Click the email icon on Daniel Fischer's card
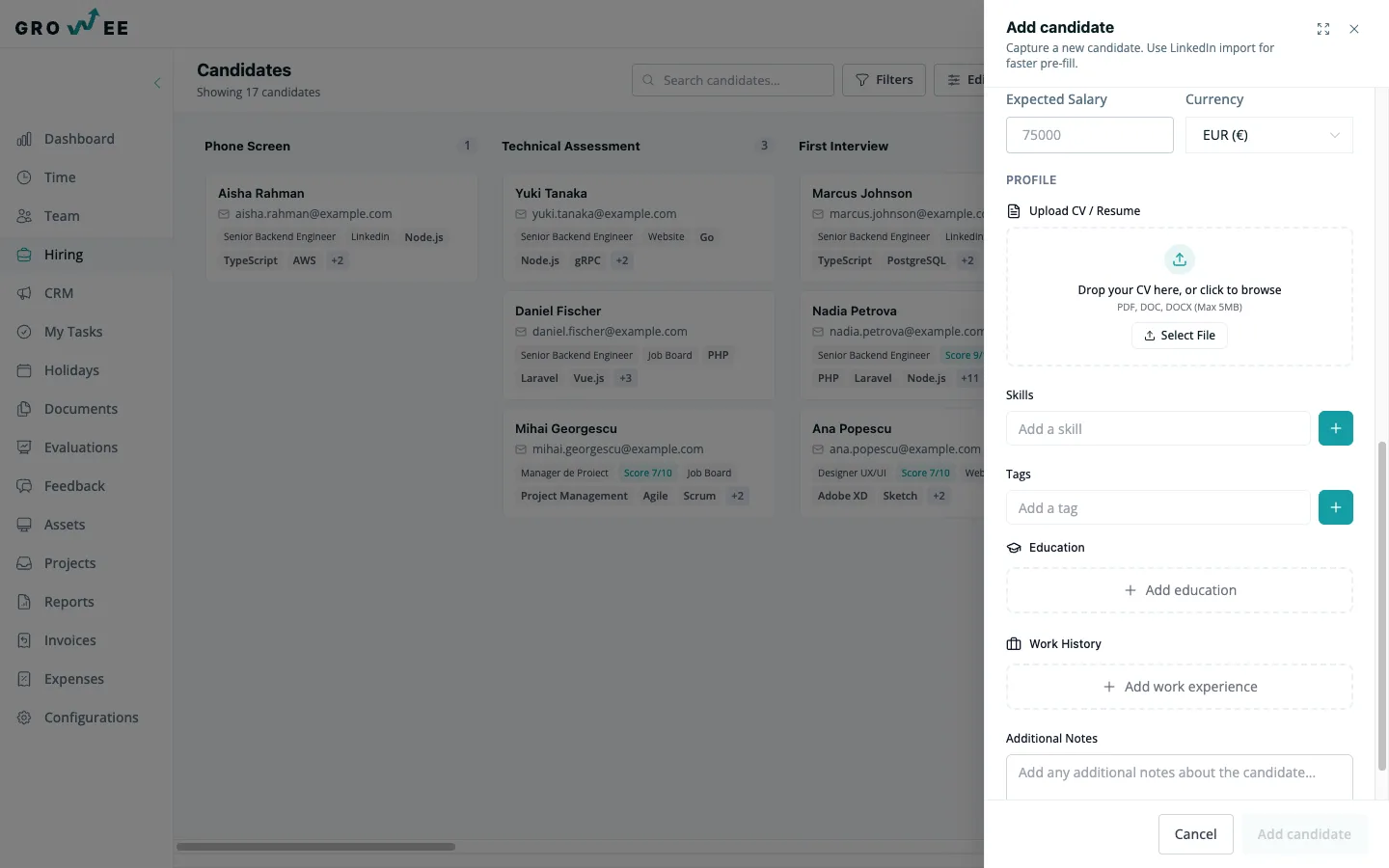Viewport: 1389px width, 868px height. pos(521,332)
